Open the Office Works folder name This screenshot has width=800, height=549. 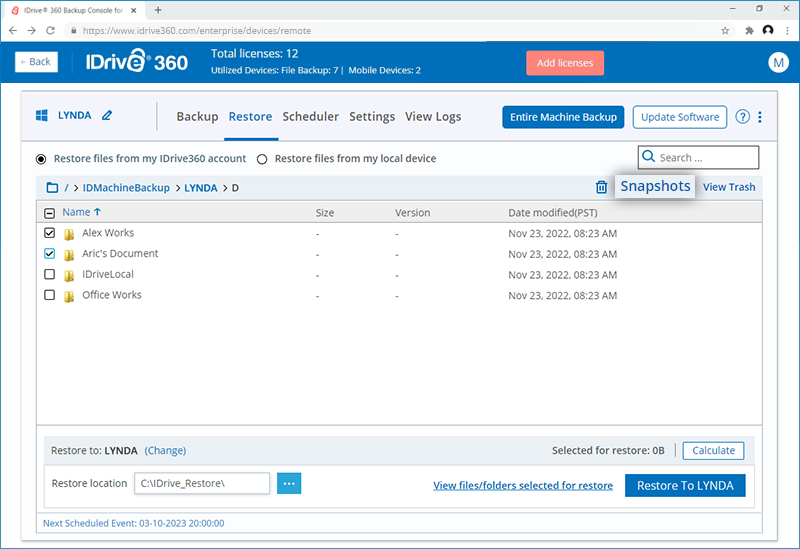click(112, 295)
